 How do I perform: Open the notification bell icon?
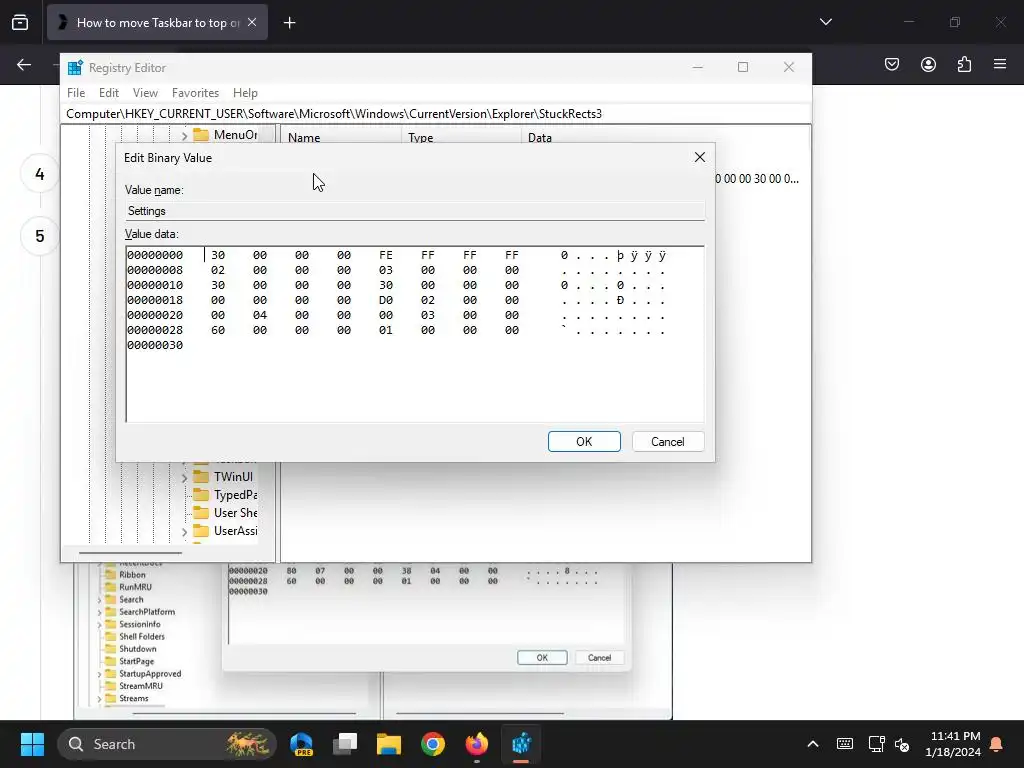[997, 744]
